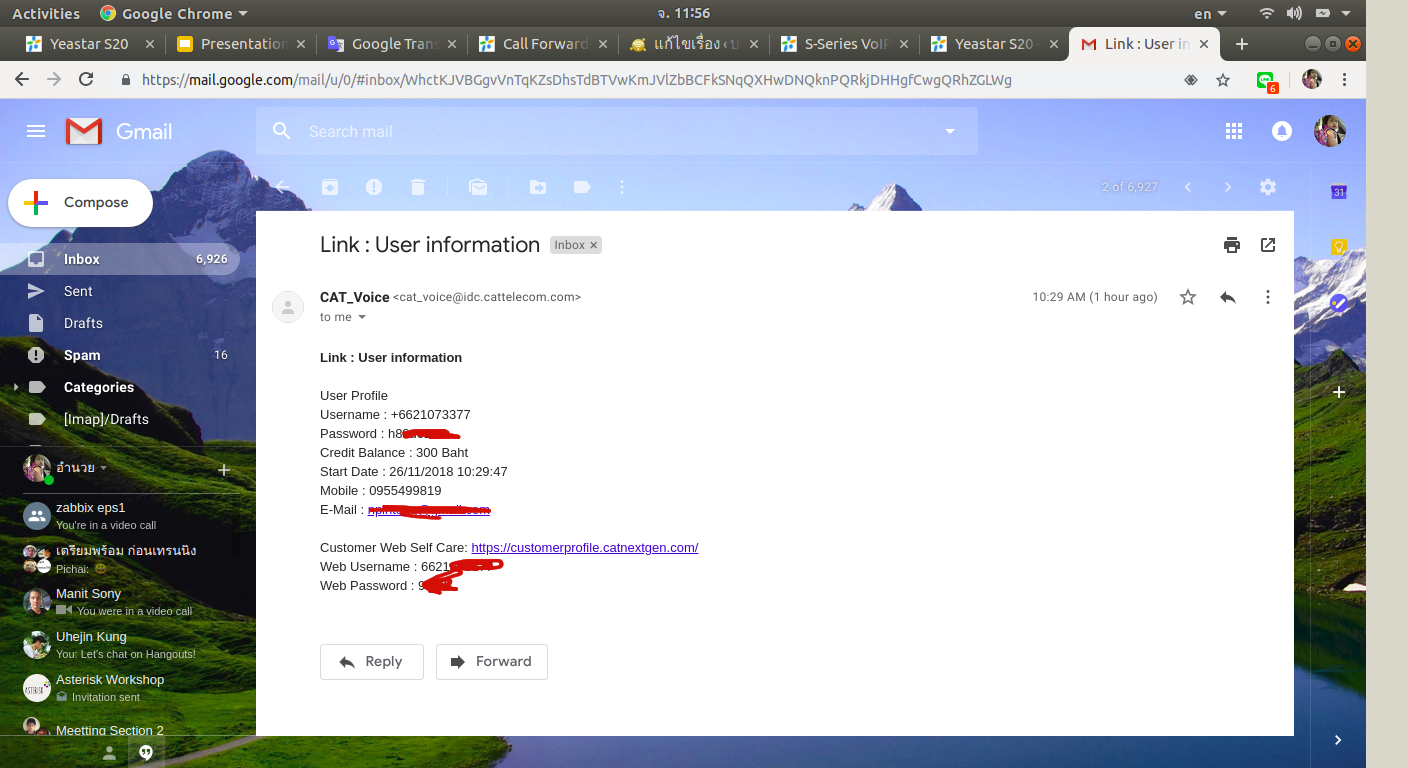
Task: Open the Activities overview
Action: click(x=46, y=13)
